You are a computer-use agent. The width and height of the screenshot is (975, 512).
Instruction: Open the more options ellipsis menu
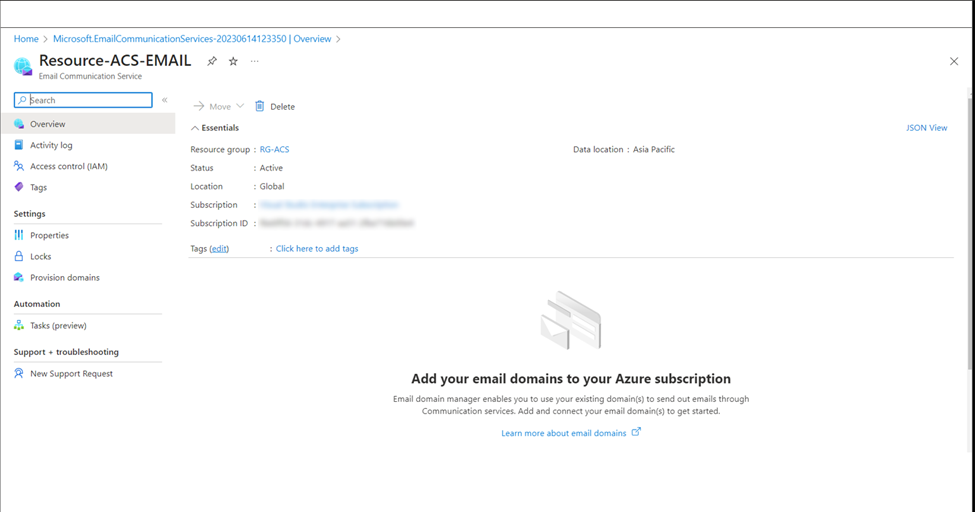coord(254,61)
